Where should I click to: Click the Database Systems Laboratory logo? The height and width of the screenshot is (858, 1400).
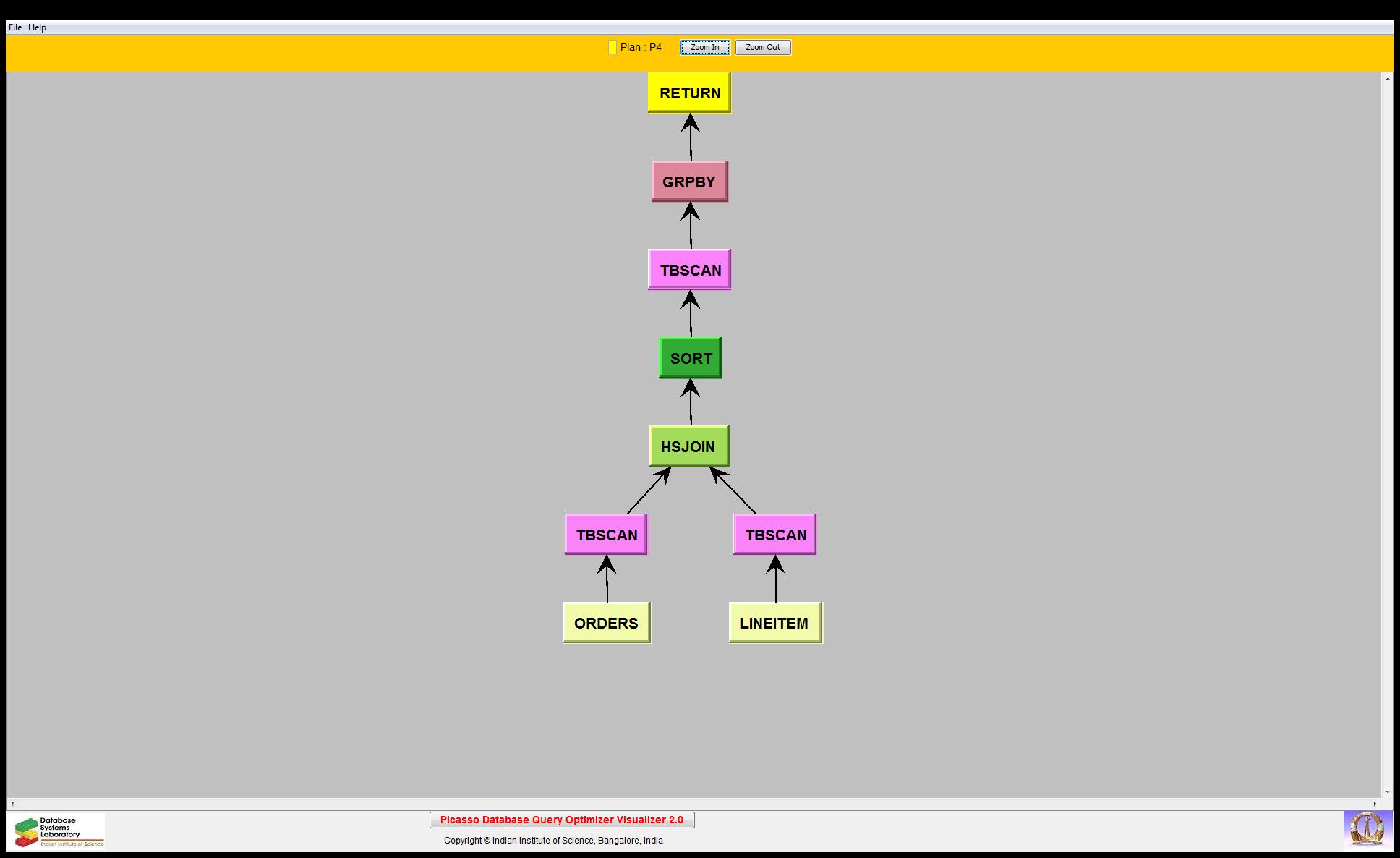(59, 831)
